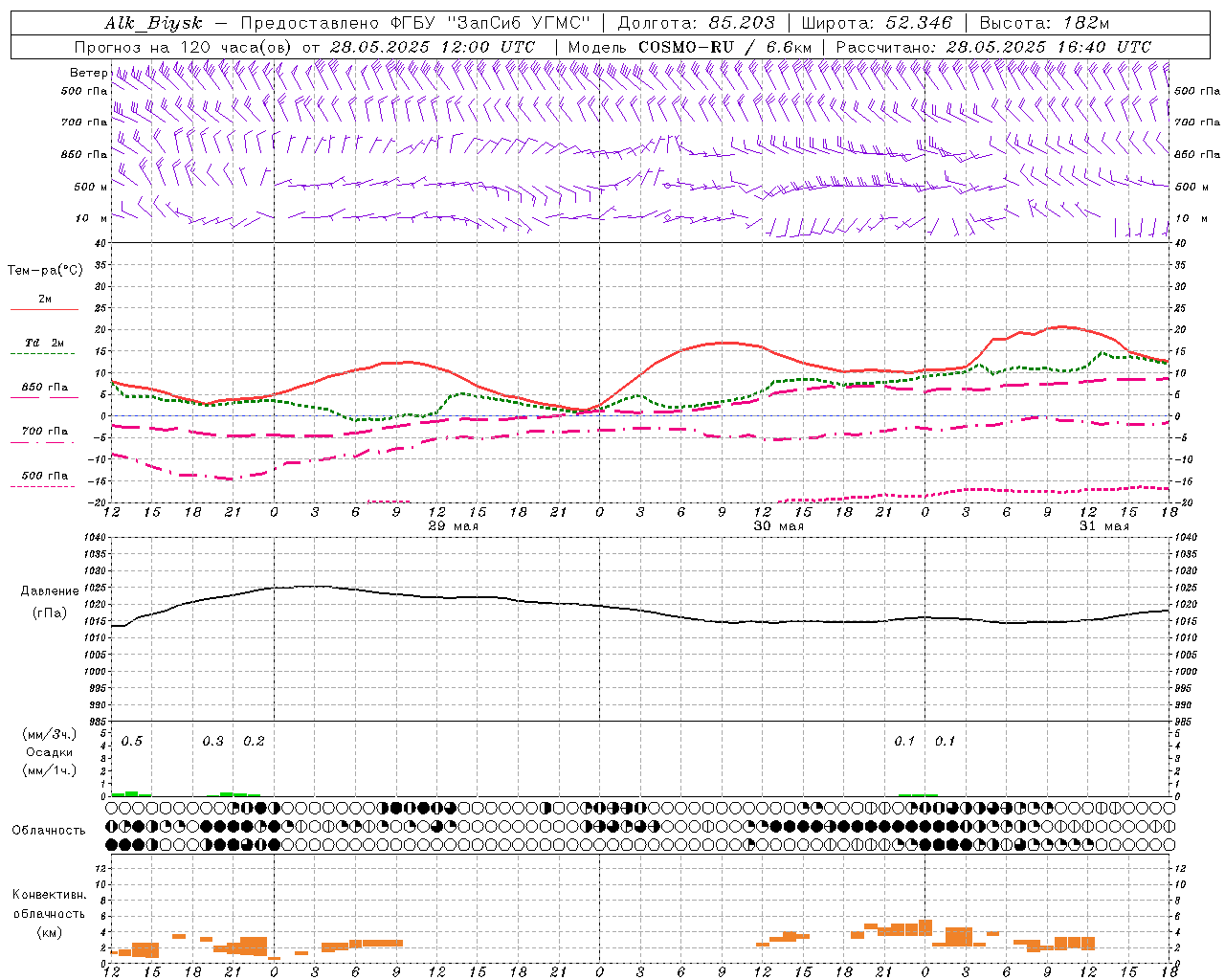Click the Модель COSMO-RU / 6.6км label
Image resolution: width=1225 pixels, height=980 pixels.
[690, 46]
